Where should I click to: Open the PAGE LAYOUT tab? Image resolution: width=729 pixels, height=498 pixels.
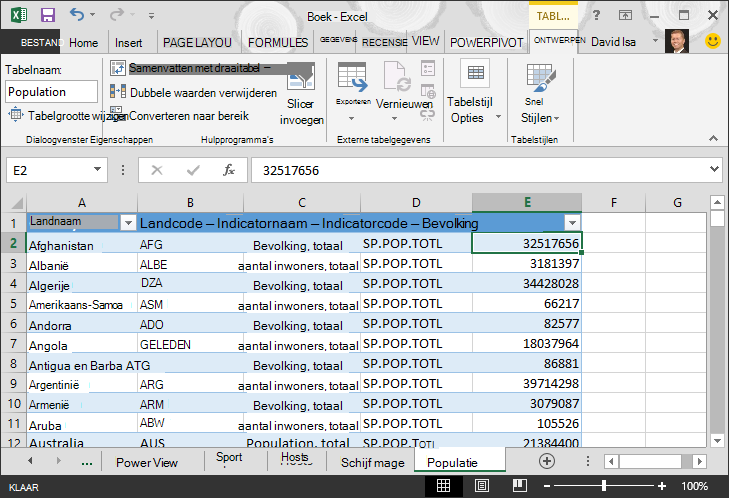coord(197,43)
